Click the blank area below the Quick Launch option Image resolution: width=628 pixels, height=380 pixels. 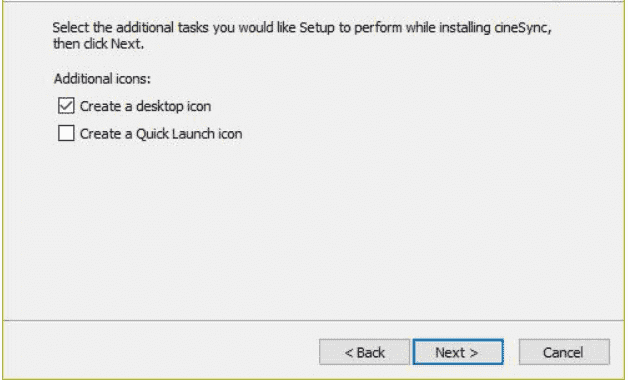pyautogui.click(x=314, y=230)
